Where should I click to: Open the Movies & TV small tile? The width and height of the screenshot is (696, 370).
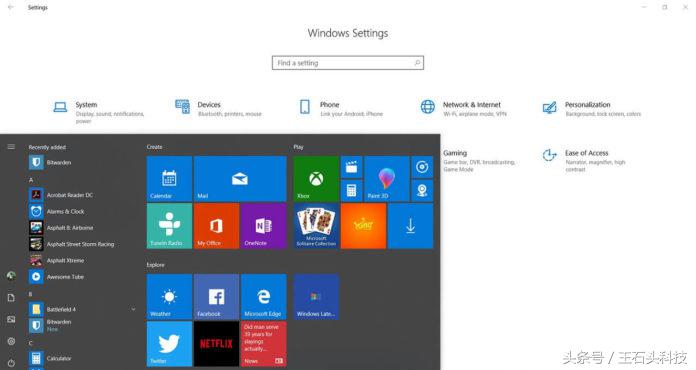pyautogui.click(x=352, y=167)
